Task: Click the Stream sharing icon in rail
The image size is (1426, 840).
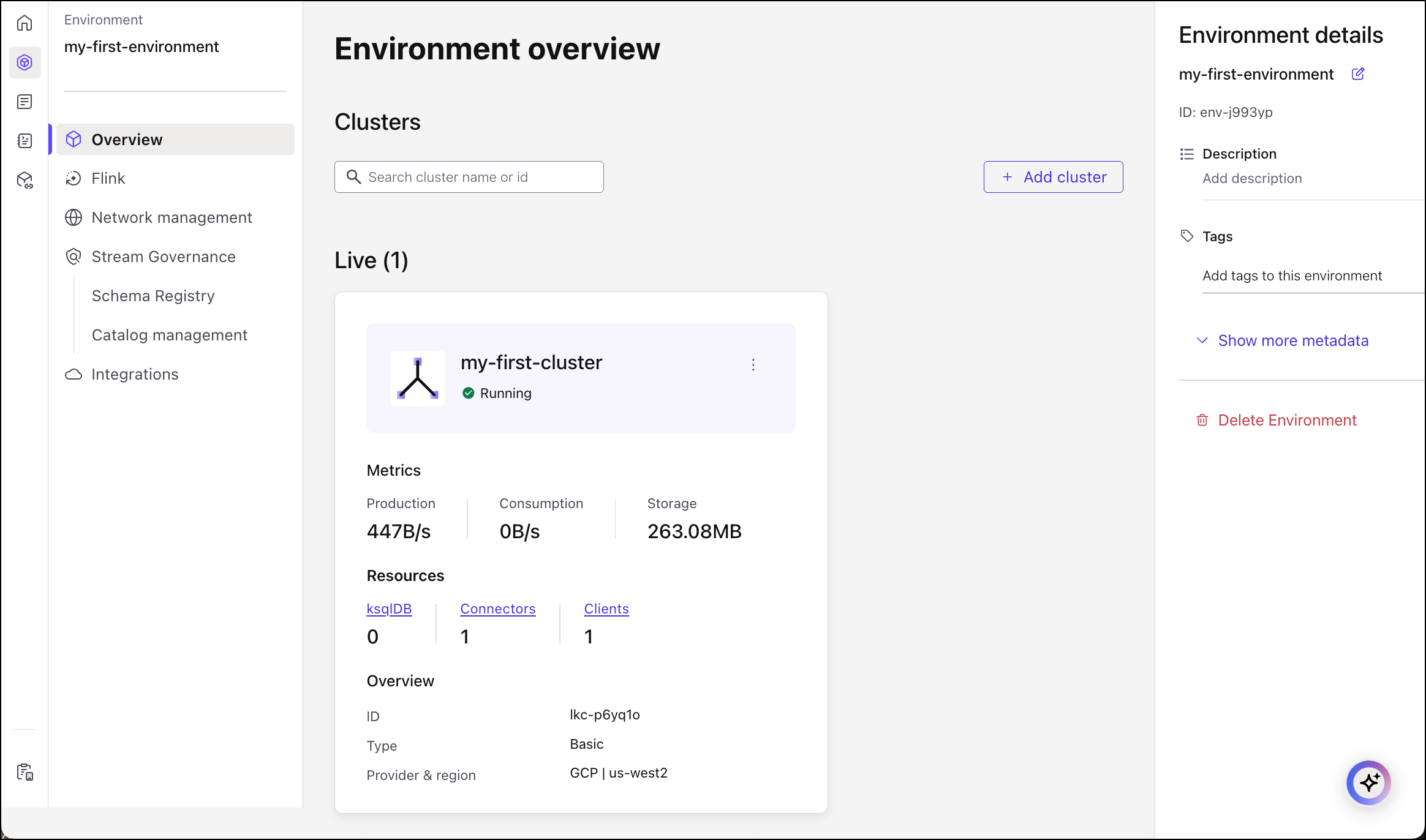Action: (25, 180)
